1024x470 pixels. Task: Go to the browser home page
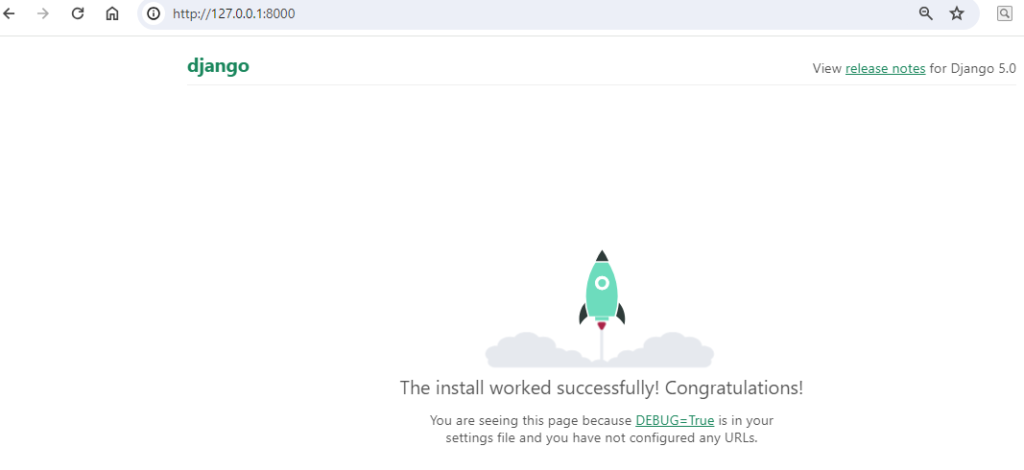click(112, 14)
